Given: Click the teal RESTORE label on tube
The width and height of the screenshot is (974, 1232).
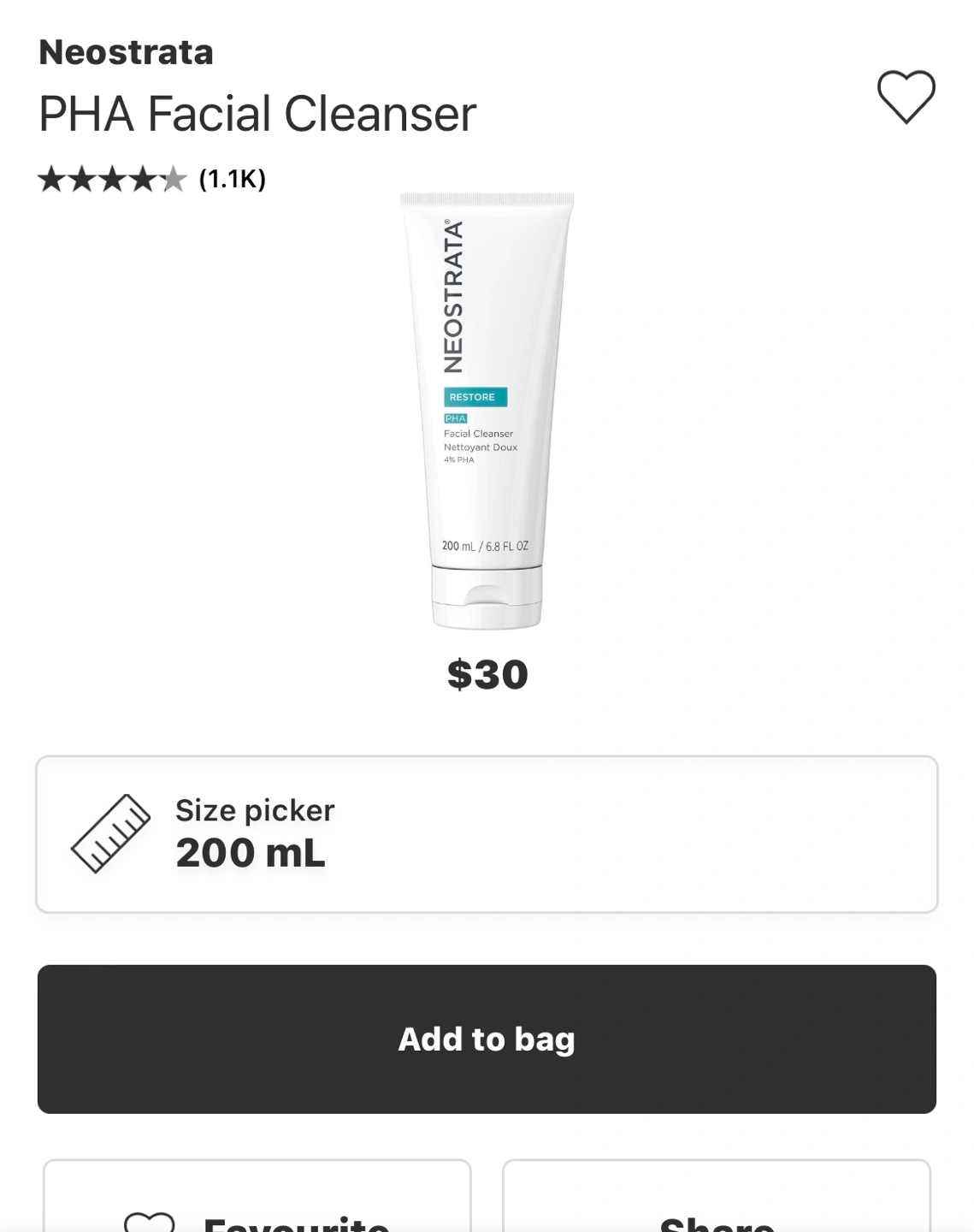Looking at the screenshot, I should coord(475,397).
